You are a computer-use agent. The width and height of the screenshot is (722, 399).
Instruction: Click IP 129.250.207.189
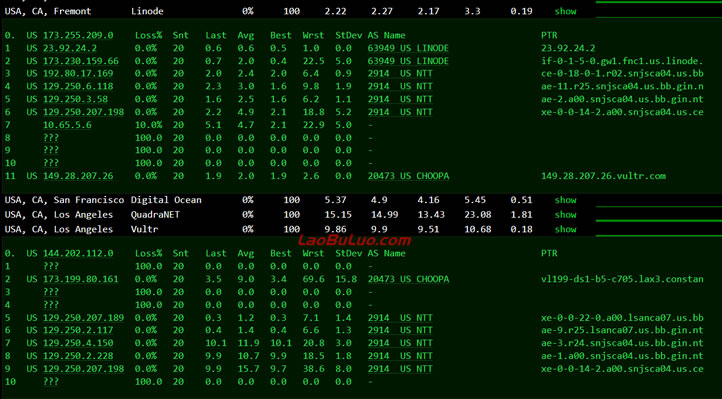[83, 318]
